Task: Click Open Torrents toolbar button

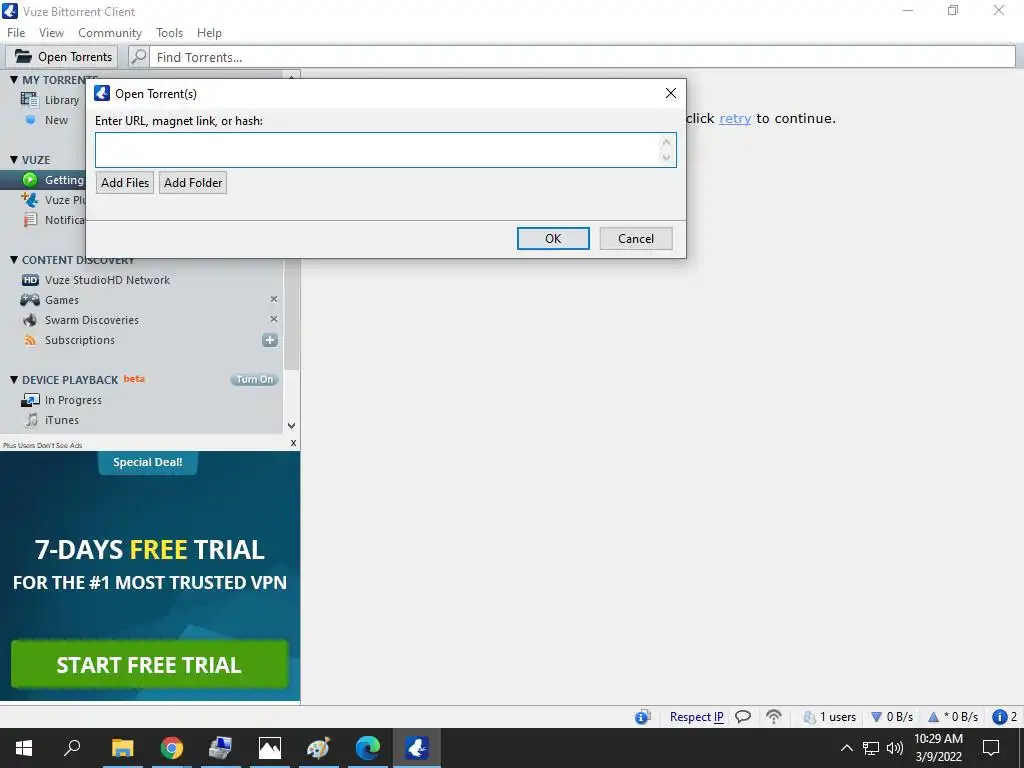Action: pyautogui.click(x=61, y=57)
